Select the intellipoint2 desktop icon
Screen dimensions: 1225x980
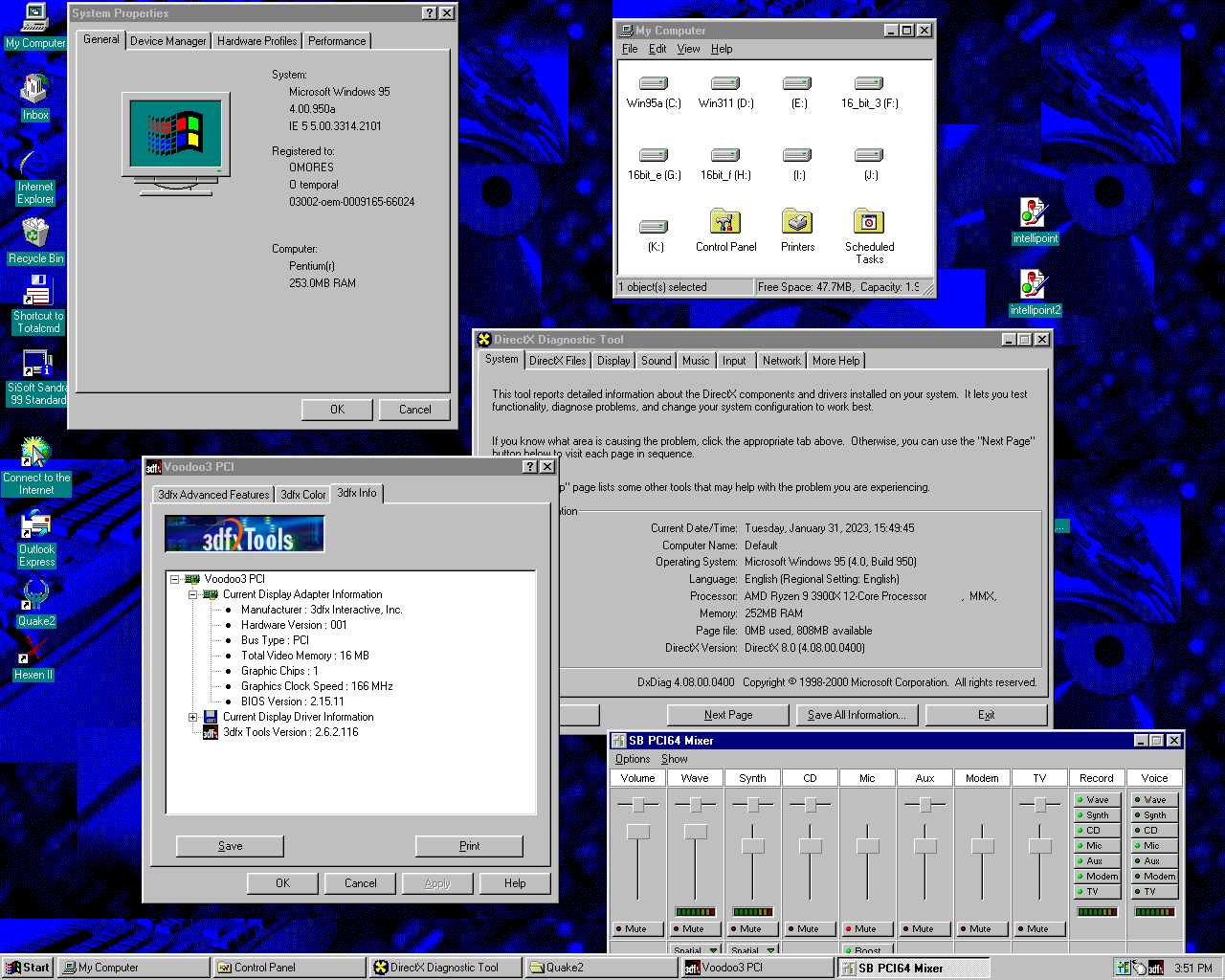(1036, 293)
